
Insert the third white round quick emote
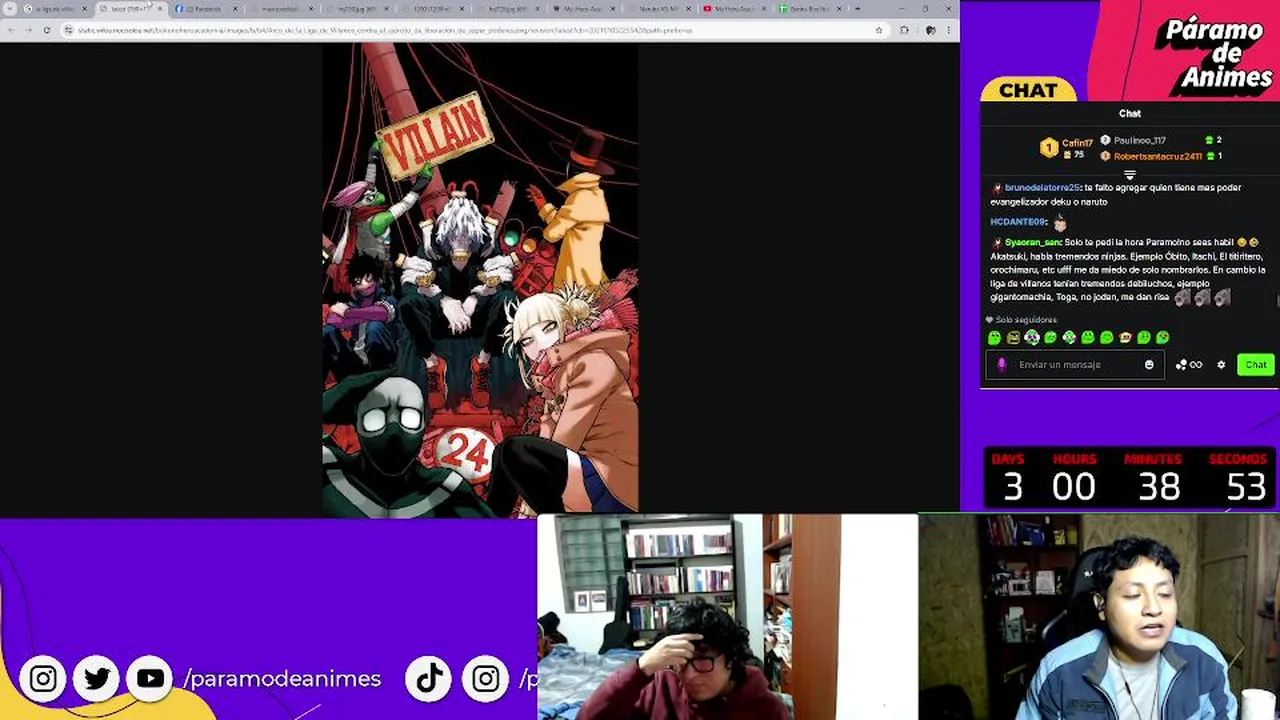(x=1032, y=338)
